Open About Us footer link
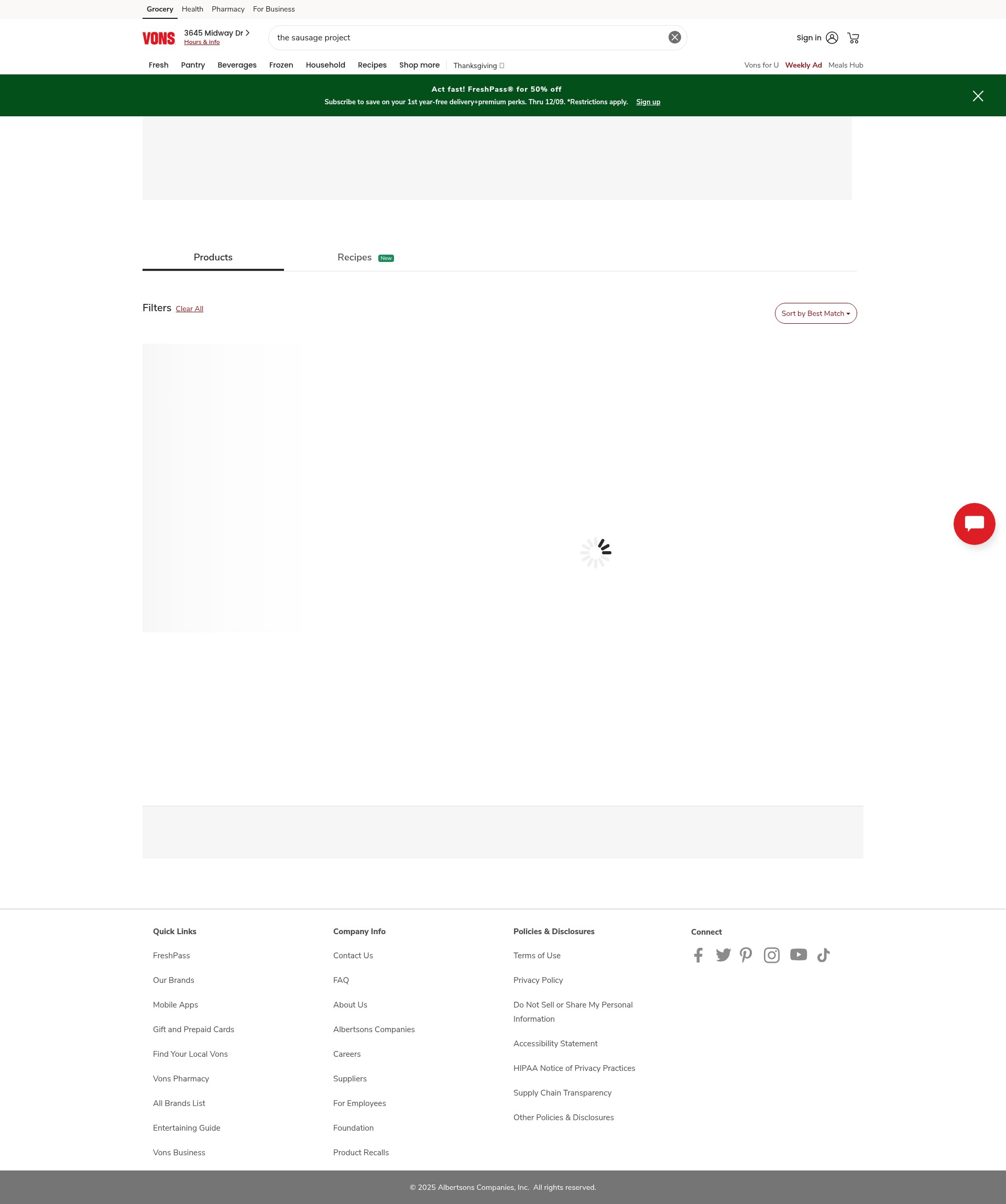 [350, 1004]
